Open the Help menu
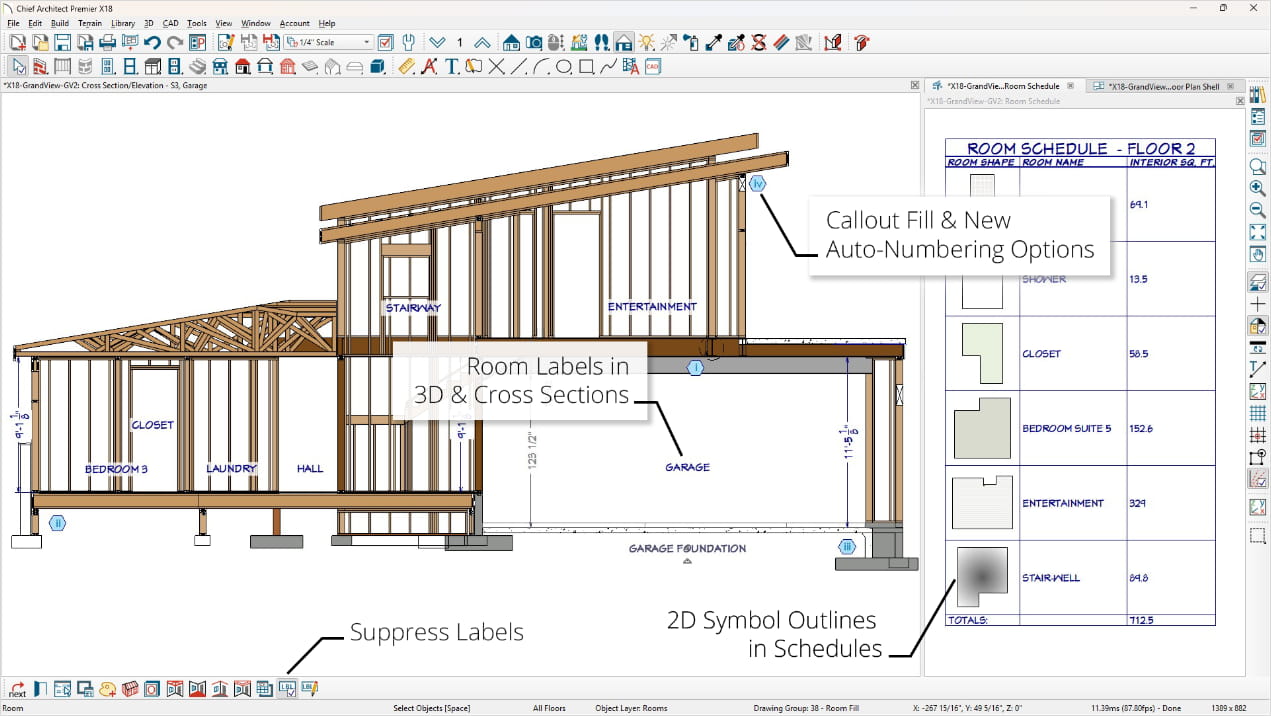1271x716 pixels. point(326,23)
